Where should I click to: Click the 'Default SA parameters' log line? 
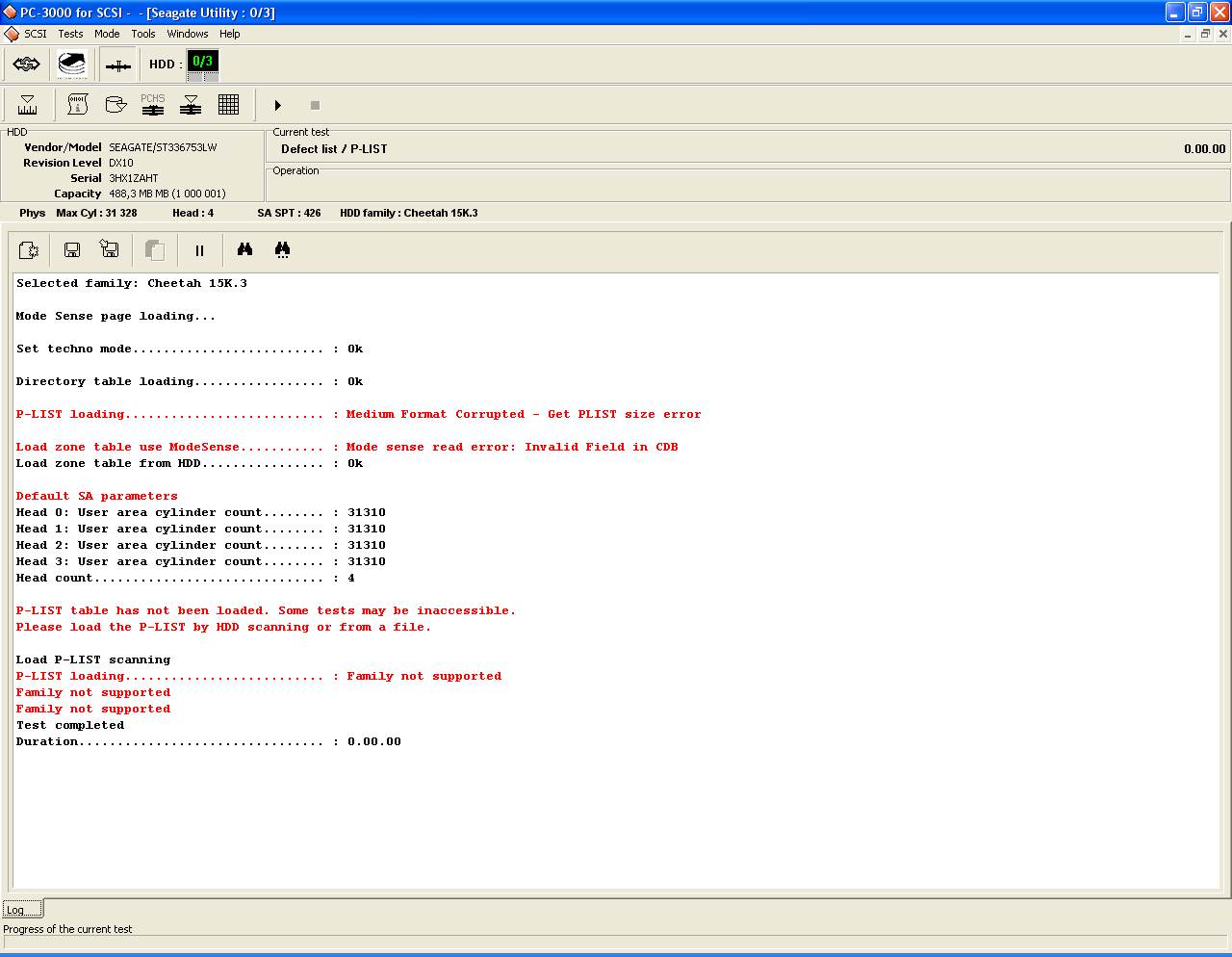97,496
